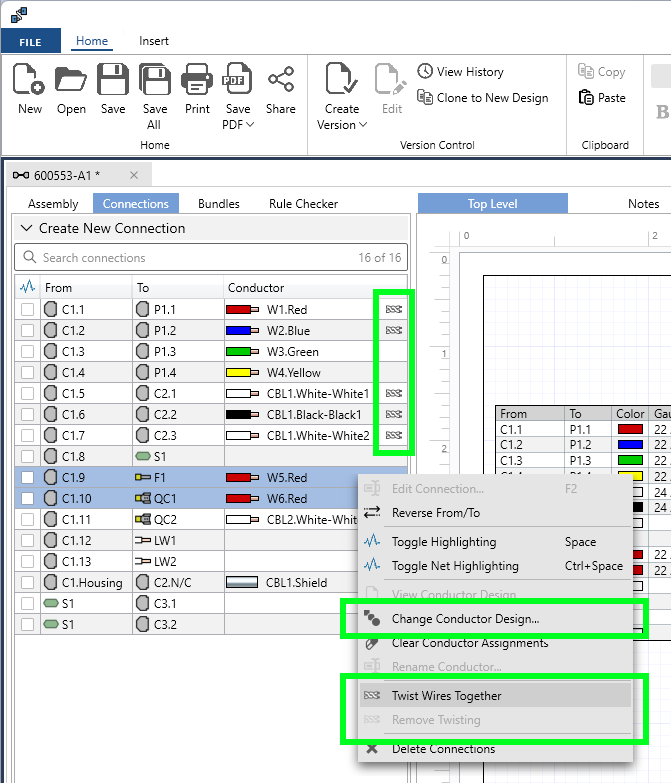Check the checkbox for row C1.3
The width and height of the screenshot is (671, 783).
pyautogui.click(x=27, y=352)
